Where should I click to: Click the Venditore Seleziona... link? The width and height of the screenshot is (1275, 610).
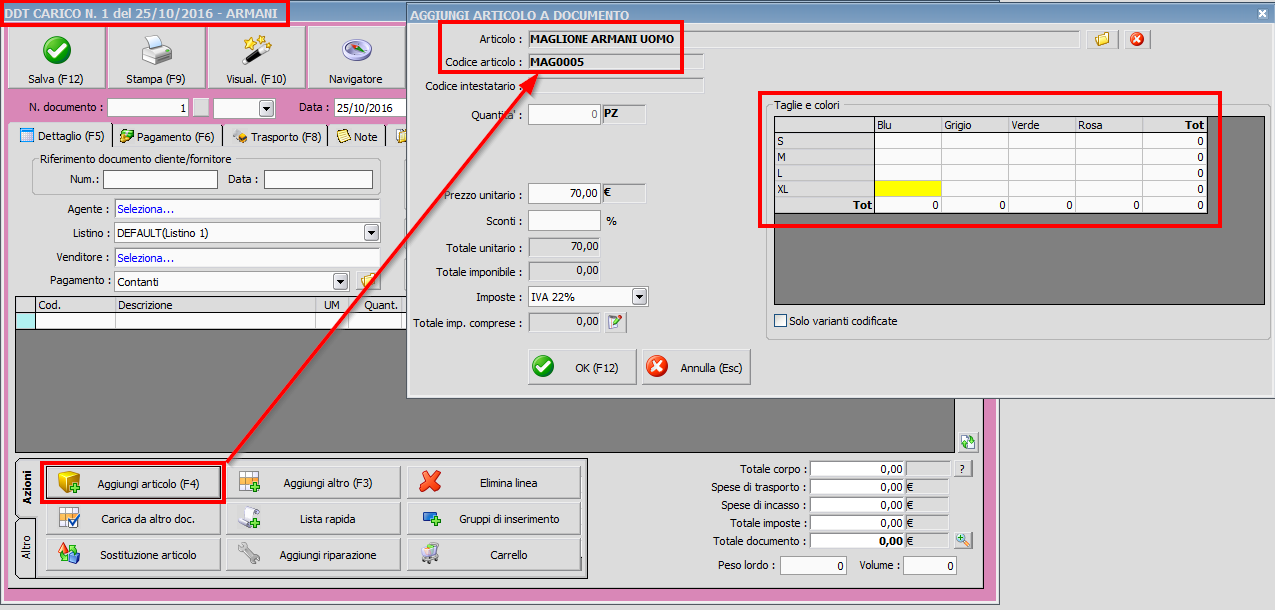point(146,257)
